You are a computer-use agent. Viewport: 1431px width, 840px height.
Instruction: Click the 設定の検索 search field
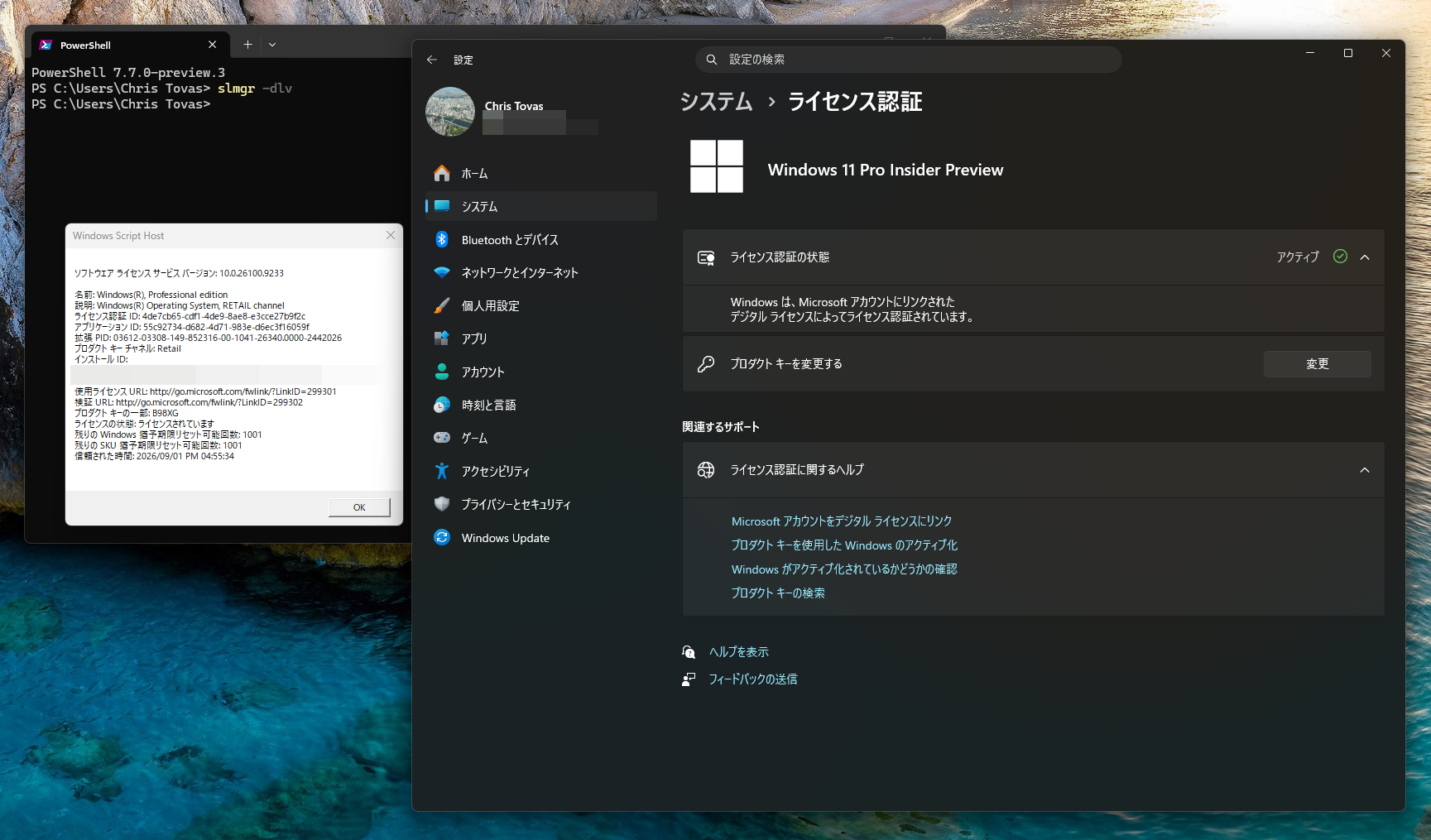[909, 60]
